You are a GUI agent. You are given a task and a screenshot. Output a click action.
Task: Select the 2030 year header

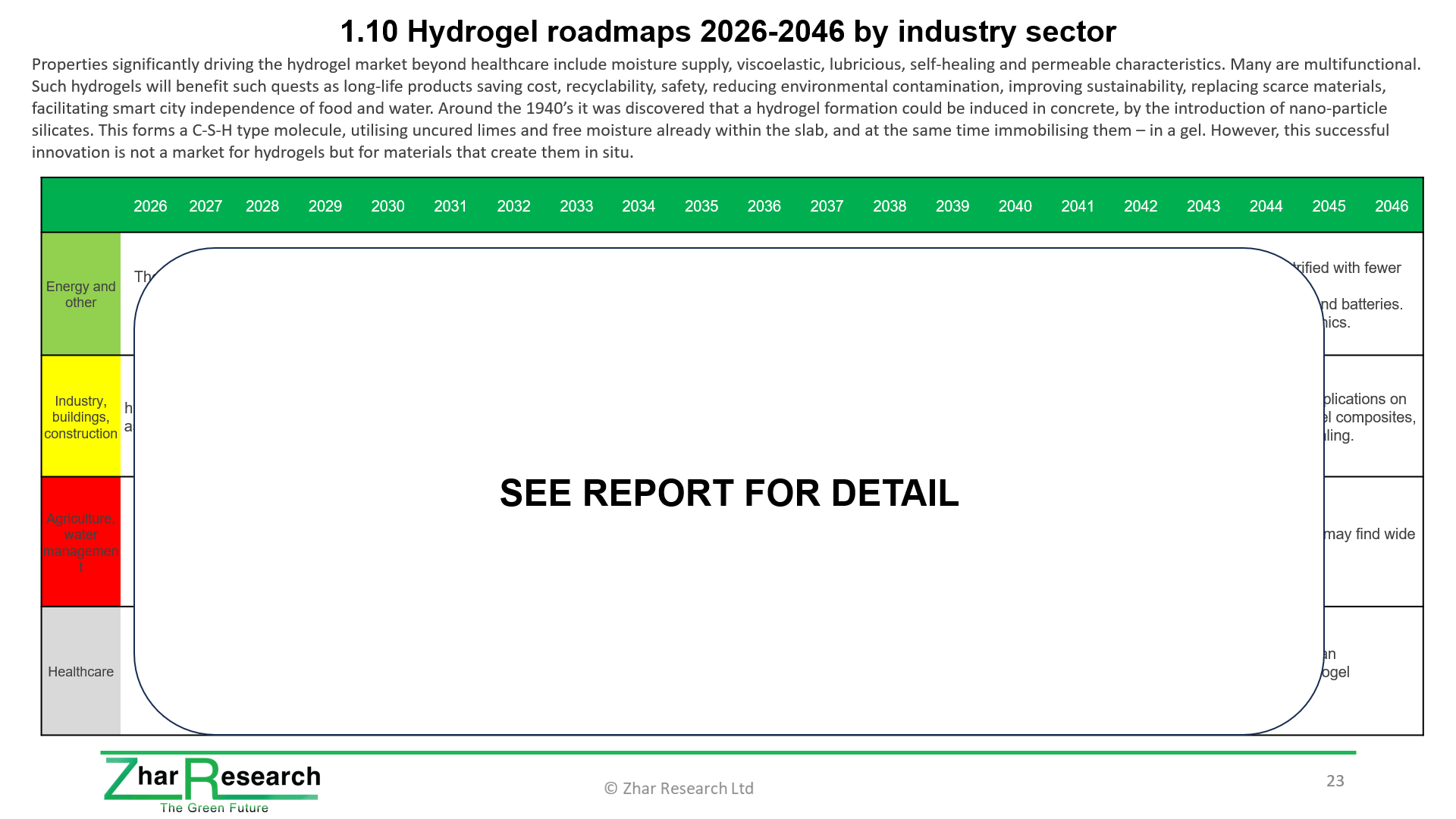pos(388,206)
